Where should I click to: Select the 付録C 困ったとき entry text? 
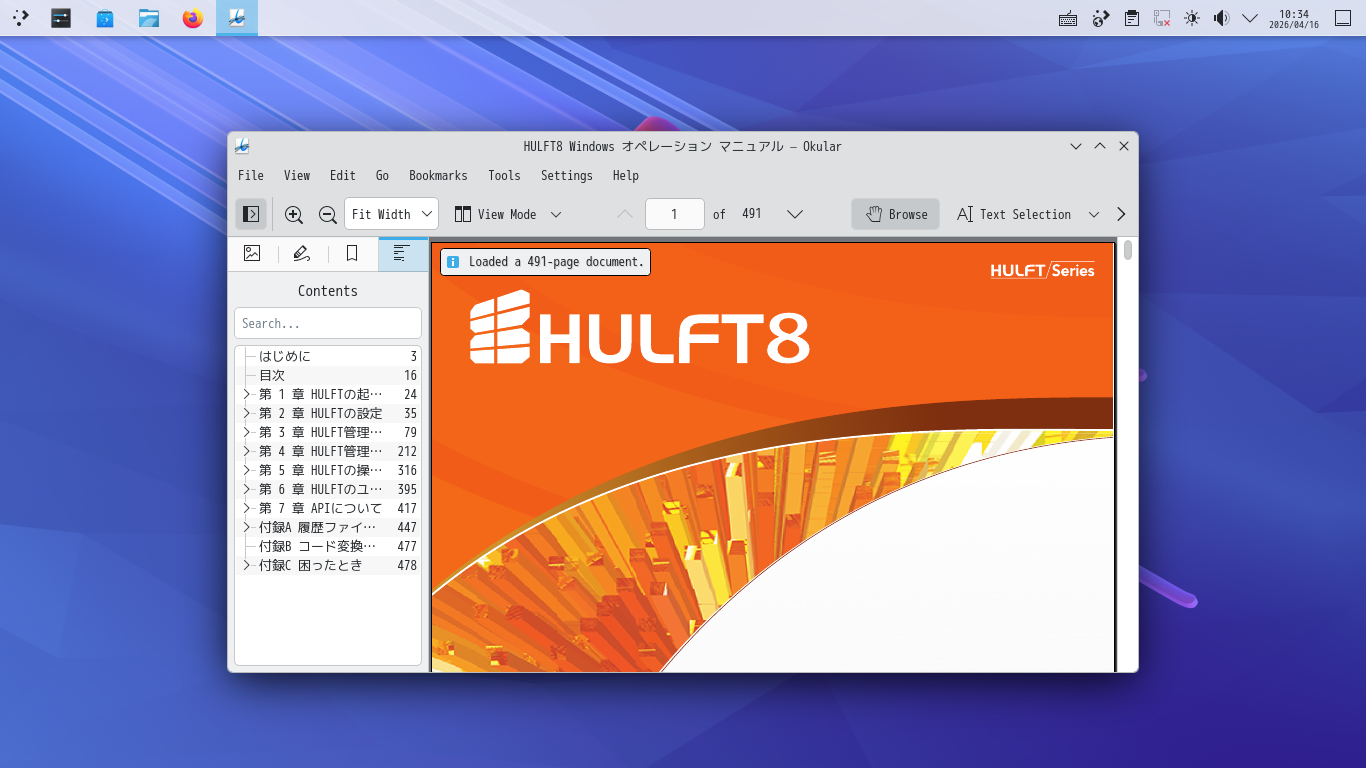point(311,565)
